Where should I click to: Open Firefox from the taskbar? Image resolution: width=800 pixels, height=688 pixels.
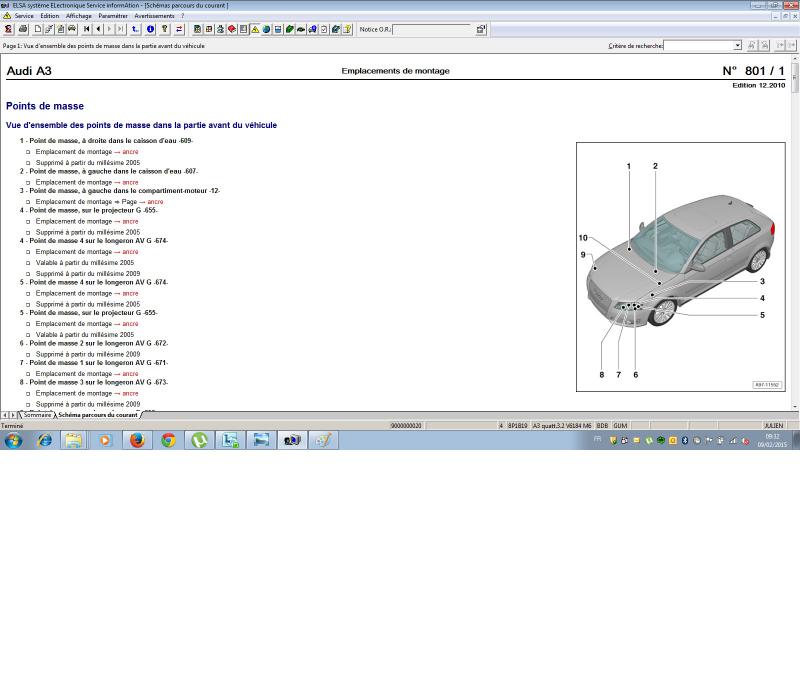click(x=137, y=440)
